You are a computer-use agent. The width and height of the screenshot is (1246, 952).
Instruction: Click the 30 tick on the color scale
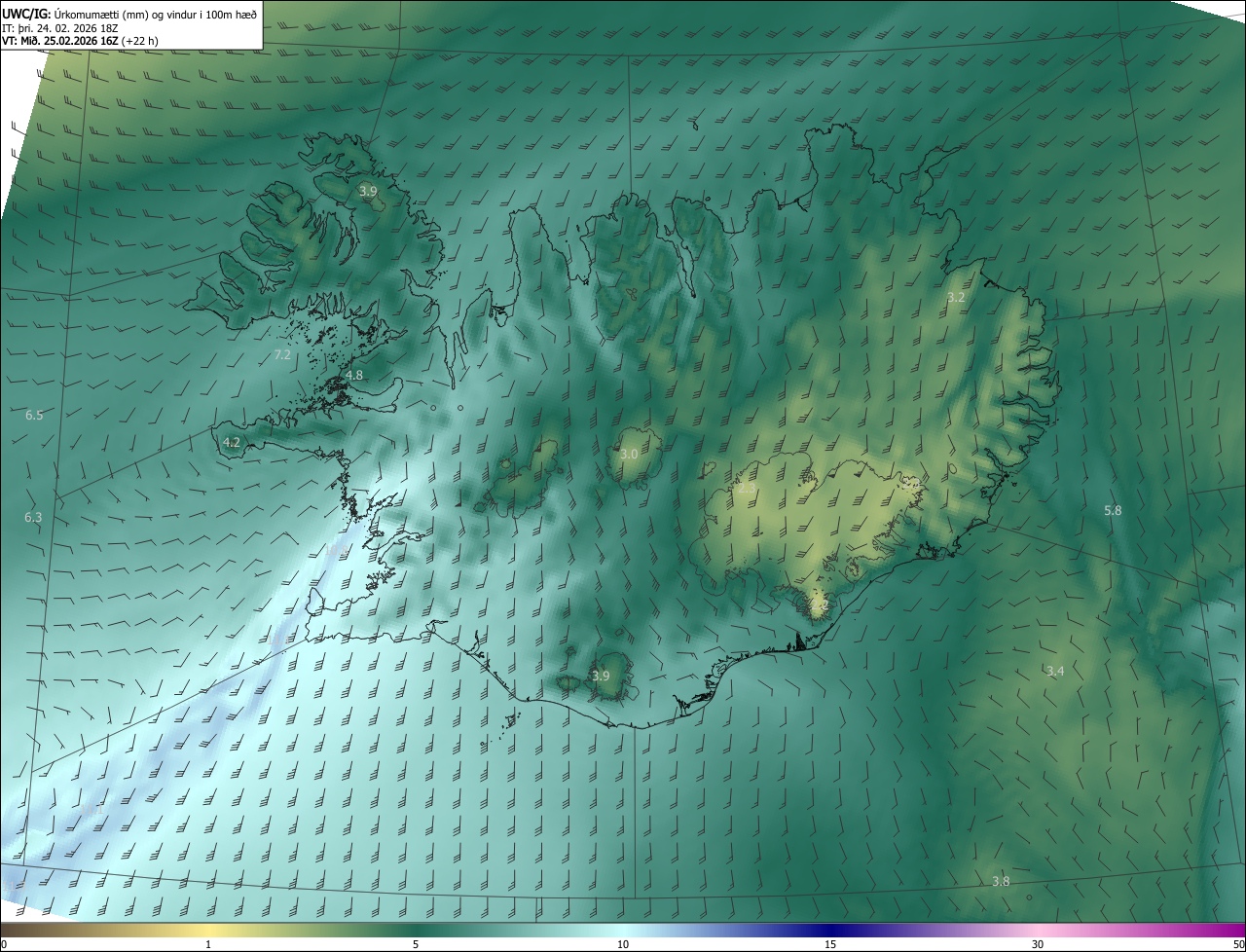[1038, 944]
